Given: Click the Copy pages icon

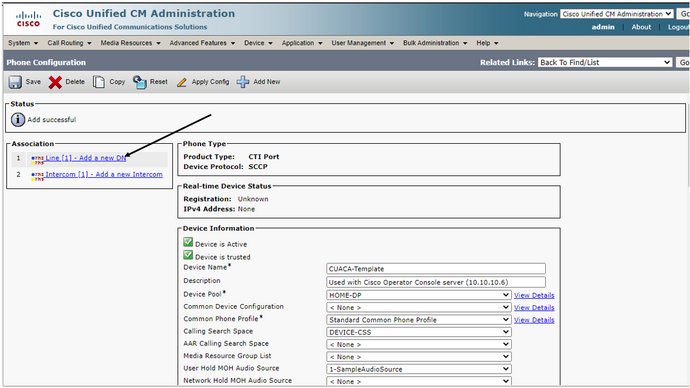Looking at the screenshot, I should pos(99,82).
